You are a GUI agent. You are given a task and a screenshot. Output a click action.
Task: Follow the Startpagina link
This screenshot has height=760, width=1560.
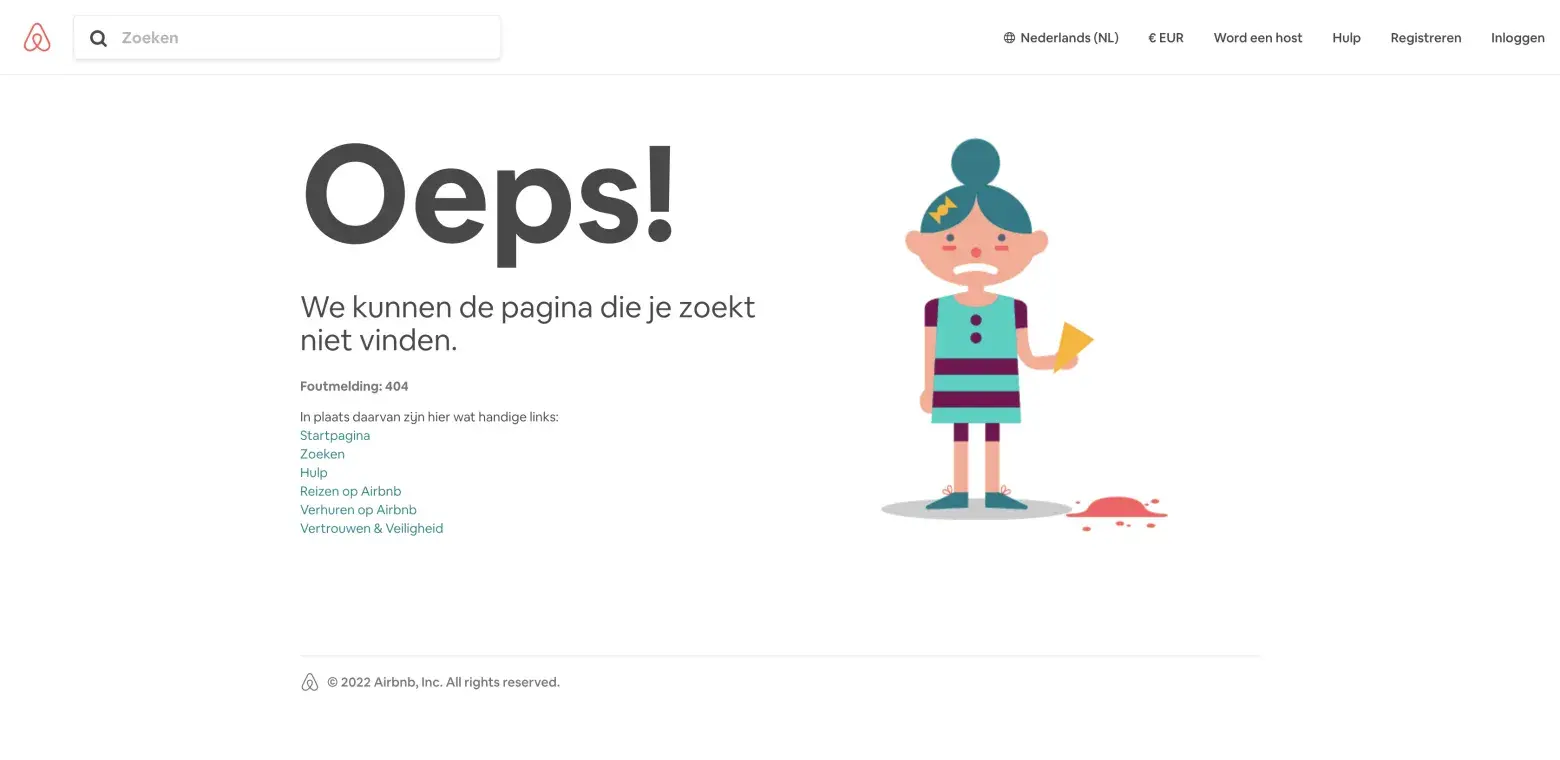tap(335, 435)
